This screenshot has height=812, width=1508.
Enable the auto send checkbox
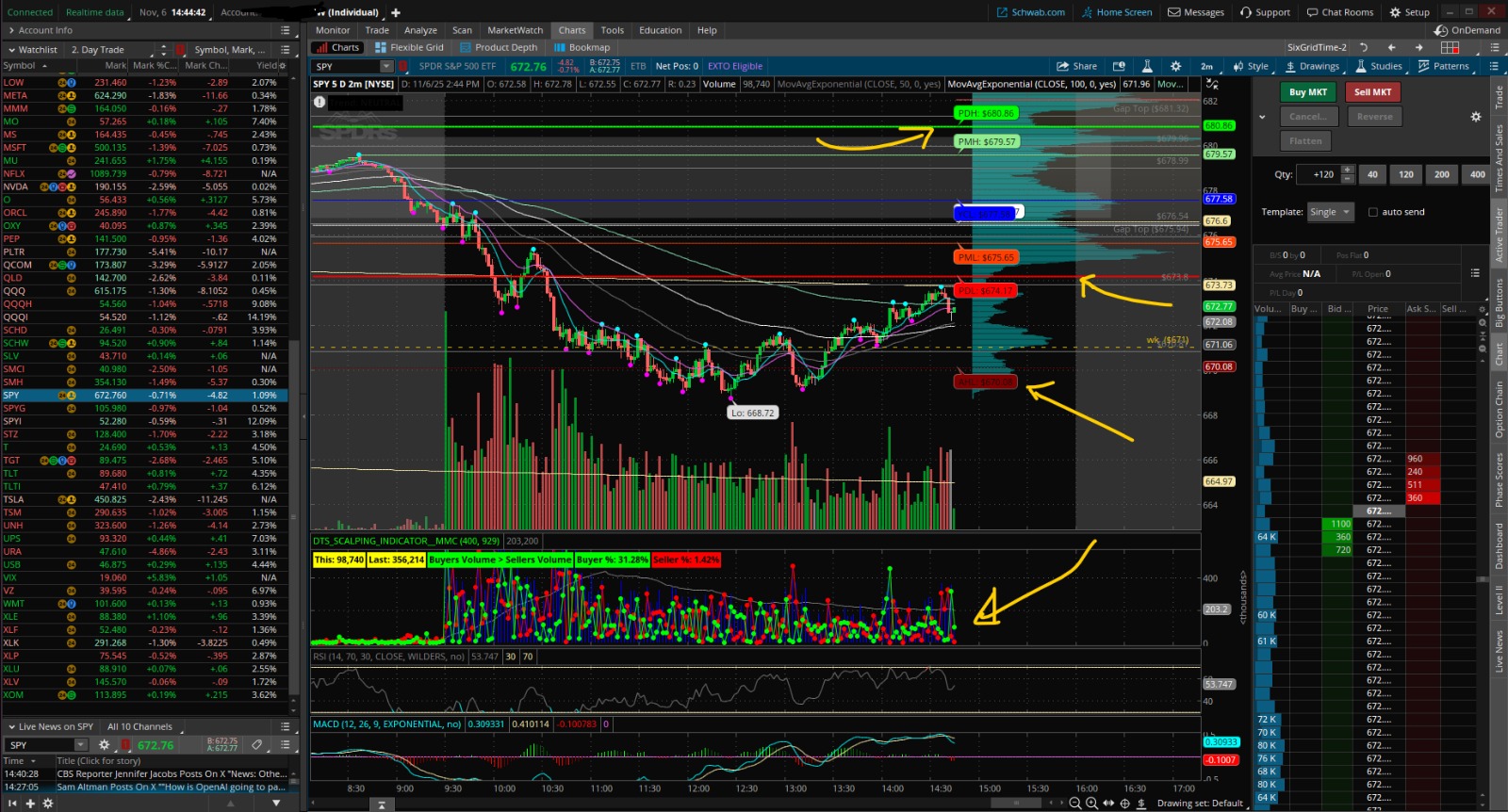click(x=1373, y=212)
